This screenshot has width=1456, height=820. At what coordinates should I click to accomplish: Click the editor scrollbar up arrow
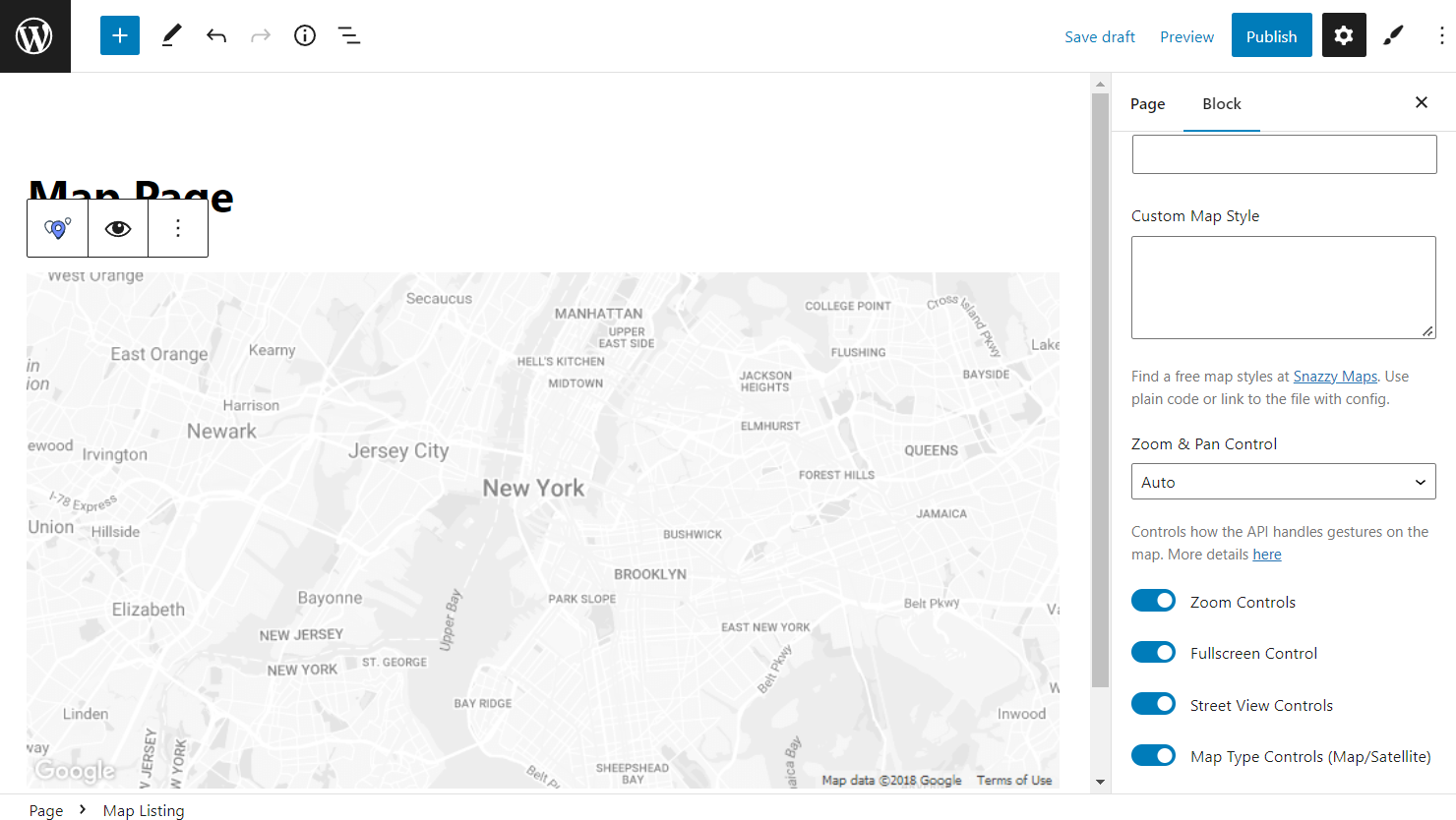(x=1100, y=85)
